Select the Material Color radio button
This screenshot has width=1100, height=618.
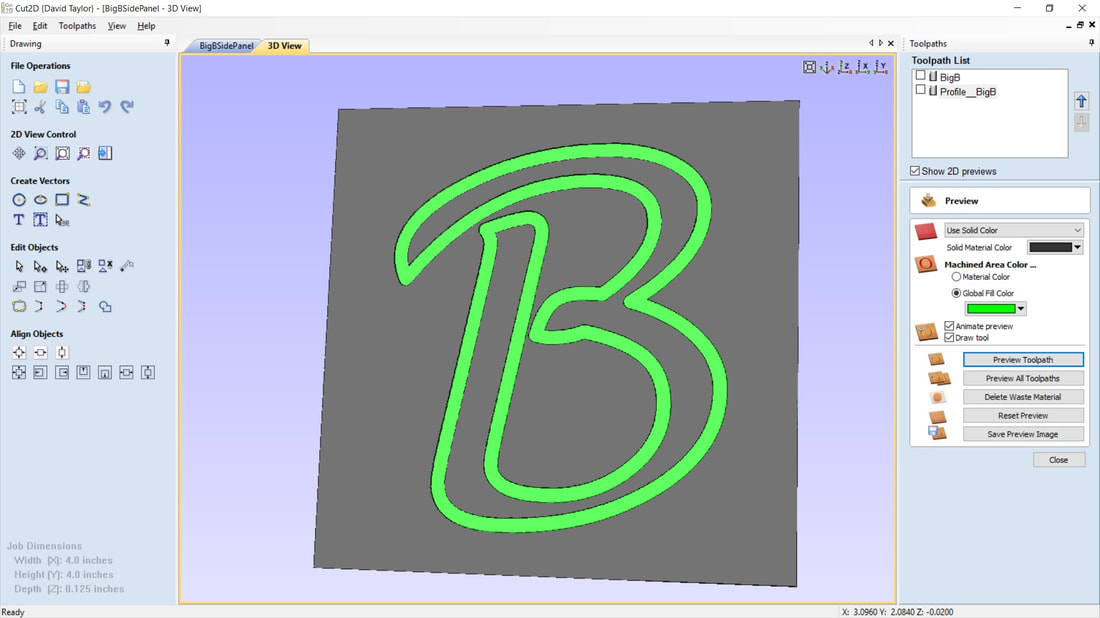tap(956, 277)
